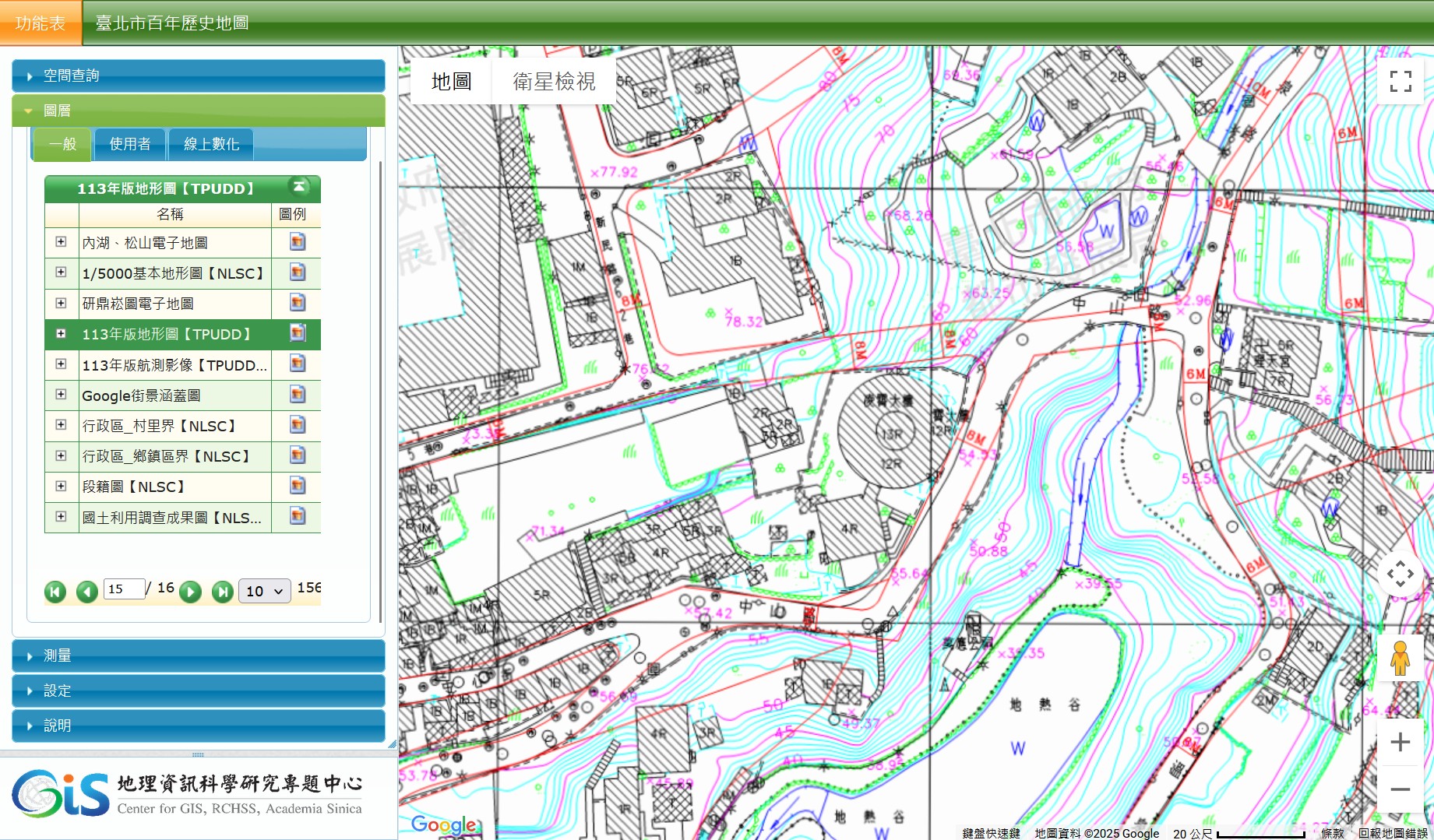This screenshot has width=1434, height=840.
Task: Go to first page of layer list
Action: pyautogui.click(x=55, y=592)
